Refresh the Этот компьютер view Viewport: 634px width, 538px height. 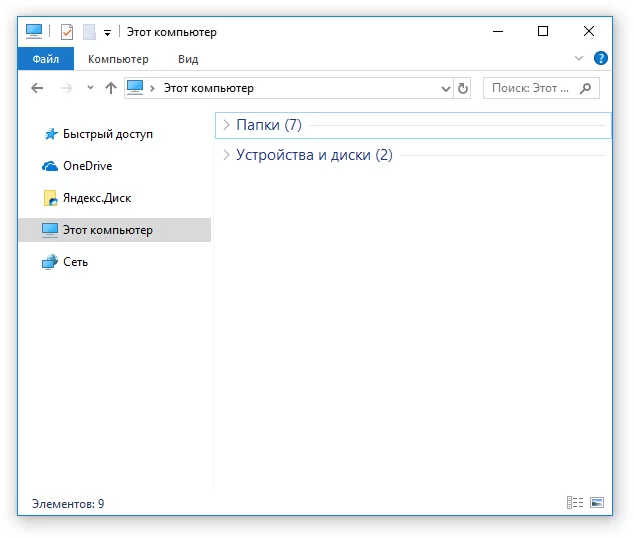coord(463,88)
